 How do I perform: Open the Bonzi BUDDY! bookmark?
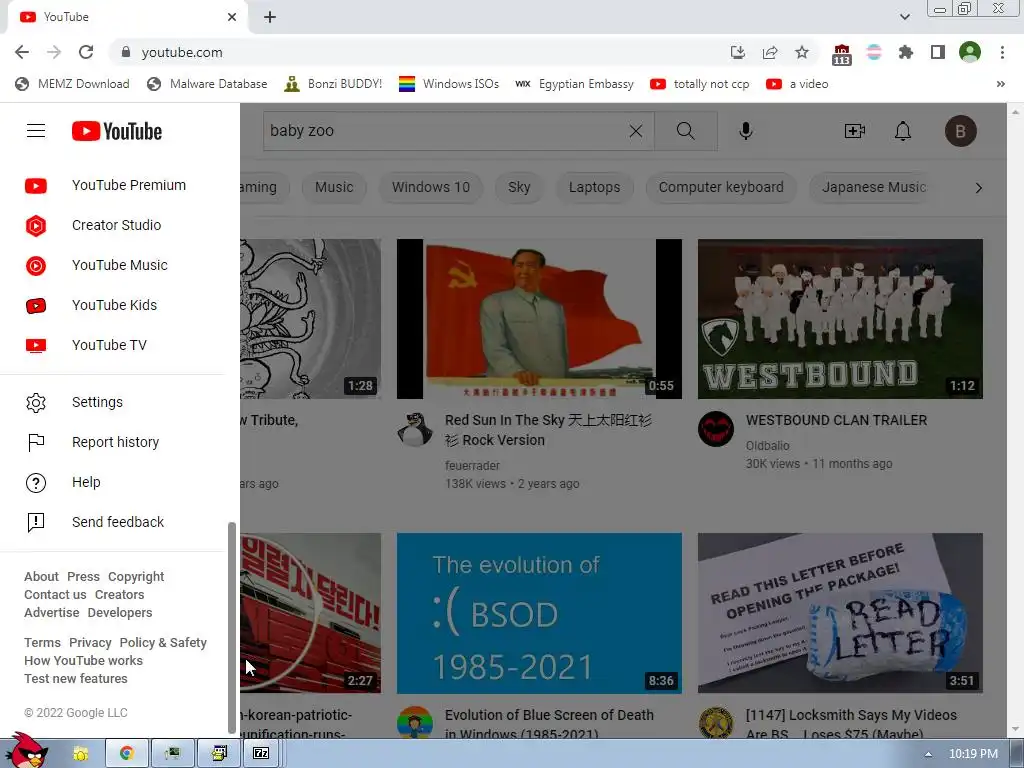pos(334,84)
